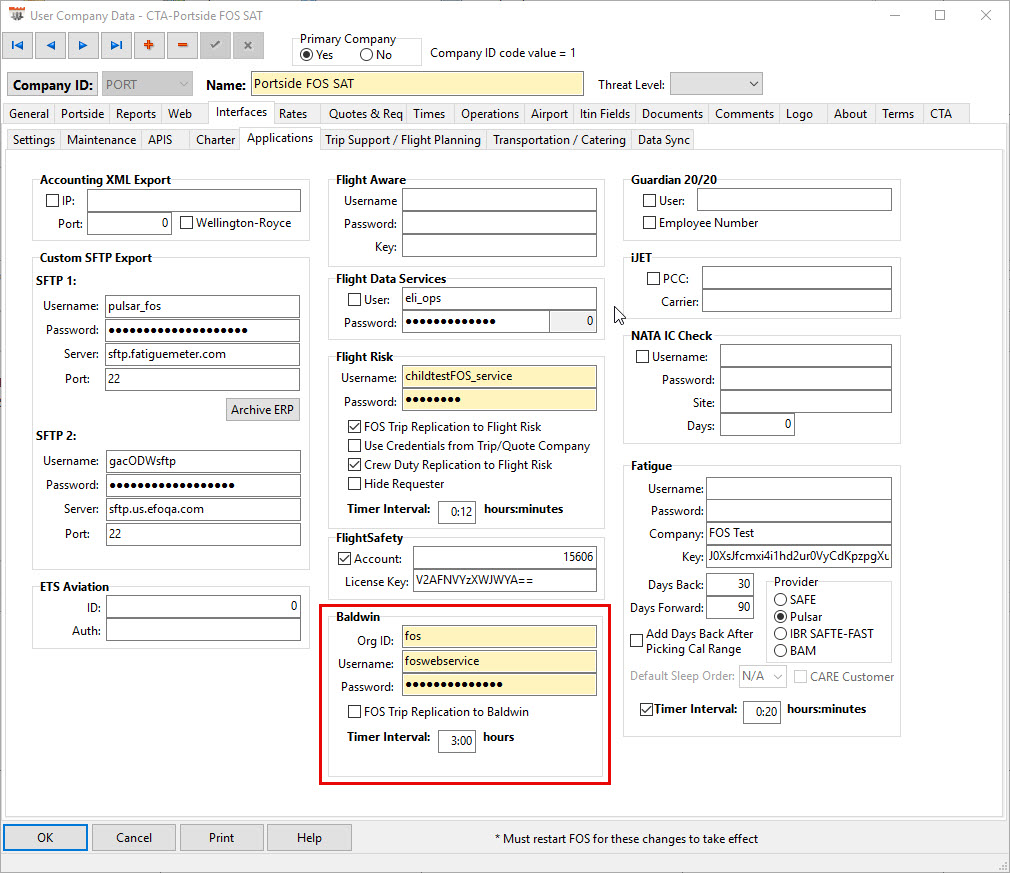
Task: Click the Flight Risk Username field
Action: pyautogui.click(x=499, y=376)
